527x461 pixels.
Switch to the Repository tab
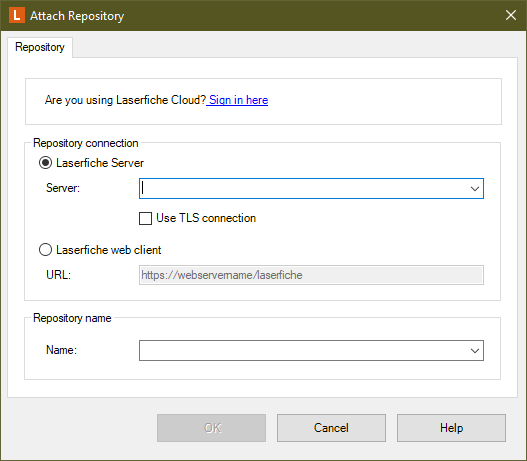40,47
